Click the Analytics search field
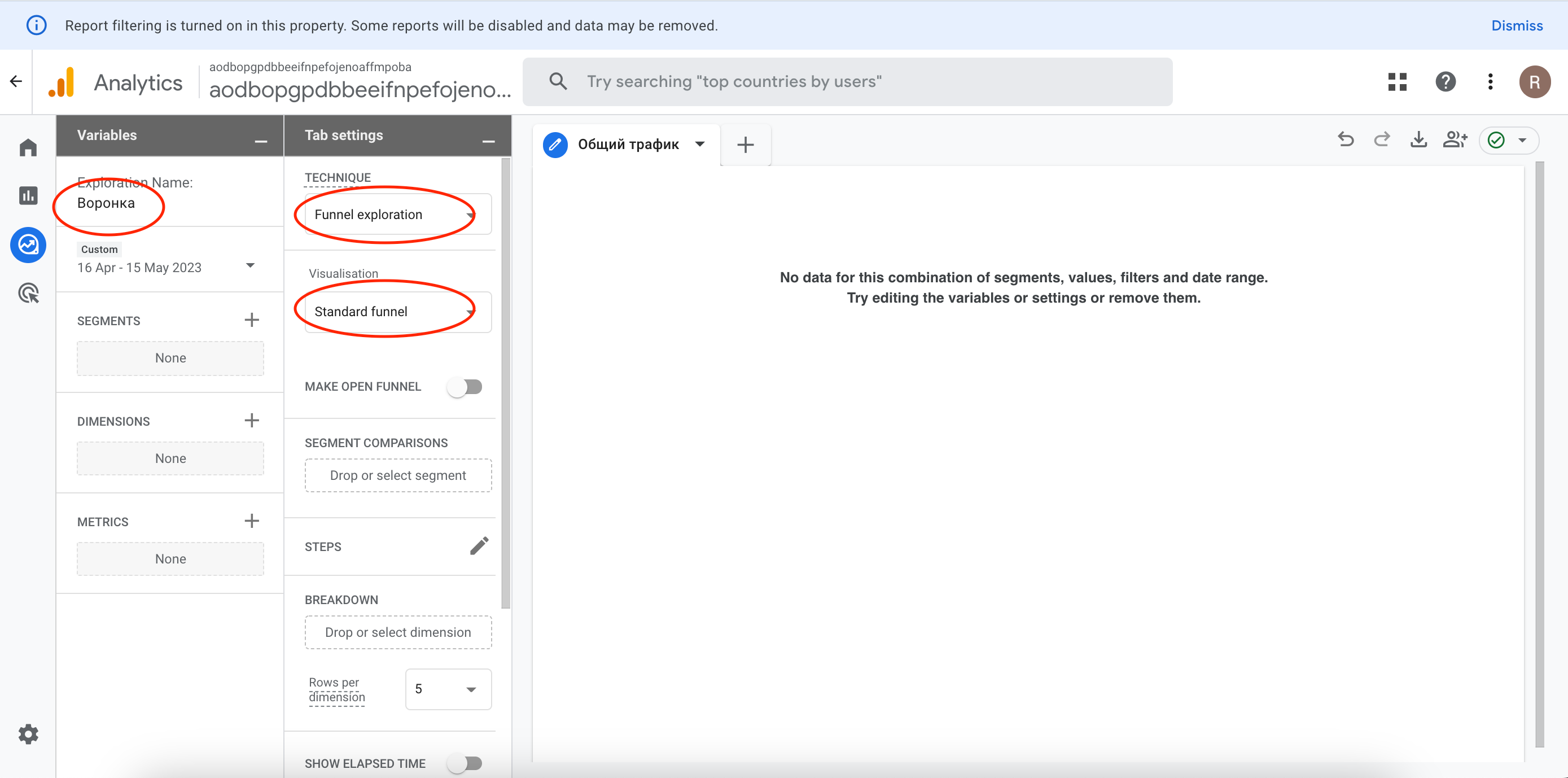Image resolution: width=1568 pixels, height=778 pixels. (x=847, y=81)
